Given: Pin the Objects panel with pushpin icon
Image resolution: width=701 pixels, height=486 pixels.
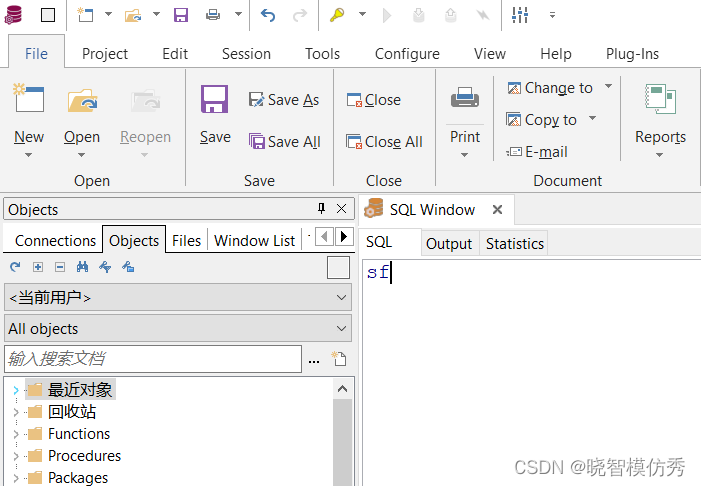Looking at the screenshot, I should [321, 208].
